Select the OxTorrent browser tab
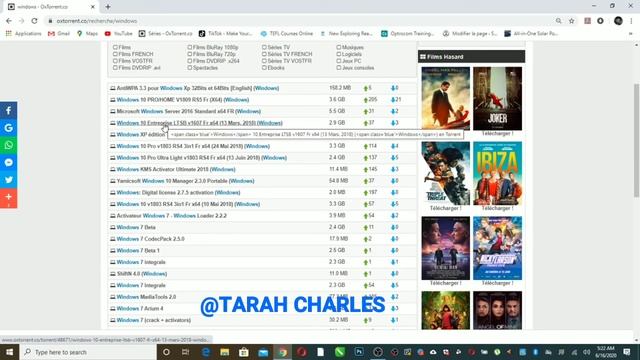640x360 pixels. coord(52,7)
